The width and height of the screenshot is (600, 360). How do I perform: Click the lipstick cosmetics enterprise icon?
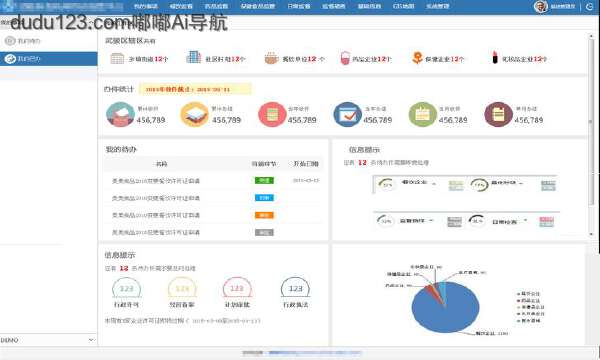pos(495,58)
